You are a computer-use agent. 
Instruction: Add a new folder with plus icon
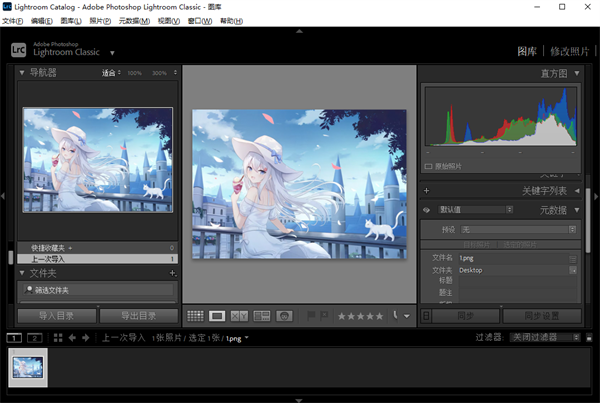pos(172,273)
